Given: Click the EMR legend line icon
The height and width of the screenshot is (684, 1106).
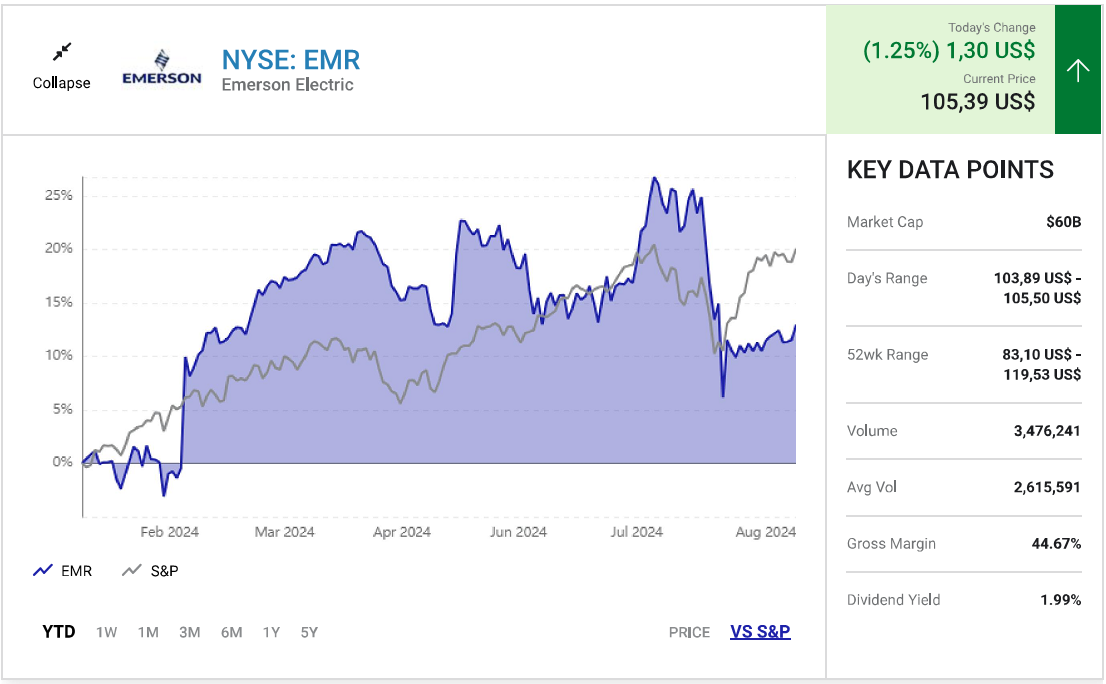Looking at the screenshot, I should tap(42, 571).
